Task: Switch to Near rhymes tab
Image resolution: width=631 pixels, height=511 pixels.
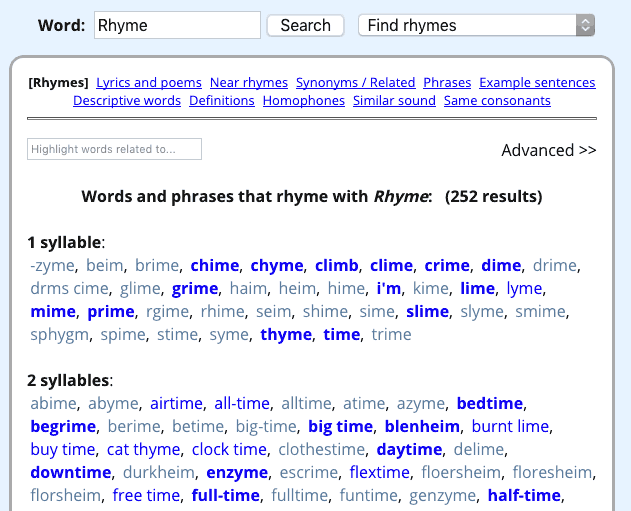Action: pyautogui.click(x=249, y=83)
